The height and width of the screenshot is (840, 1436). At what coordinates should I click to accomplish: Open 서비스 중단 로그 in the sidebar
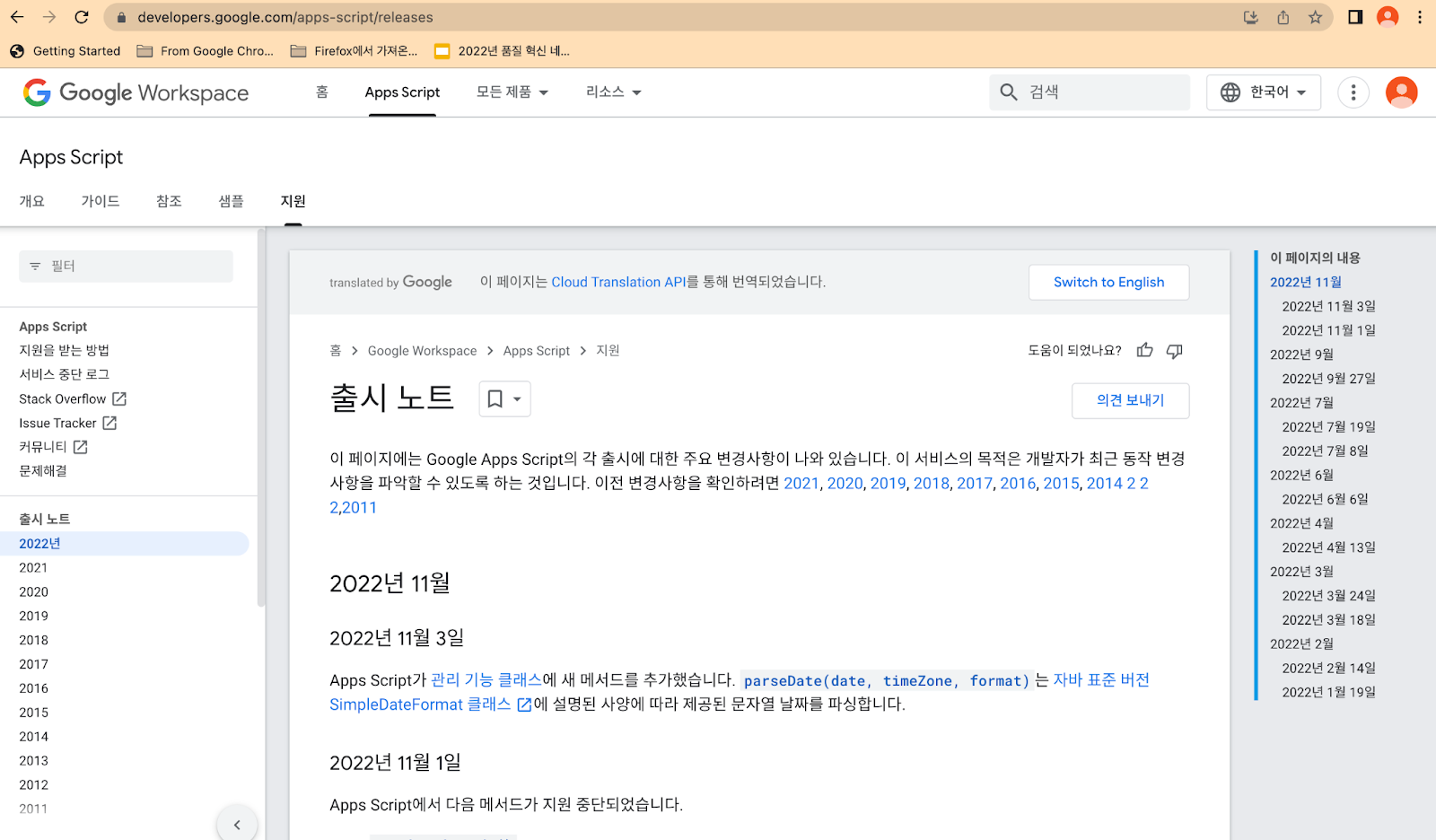(x=64, y=374)
